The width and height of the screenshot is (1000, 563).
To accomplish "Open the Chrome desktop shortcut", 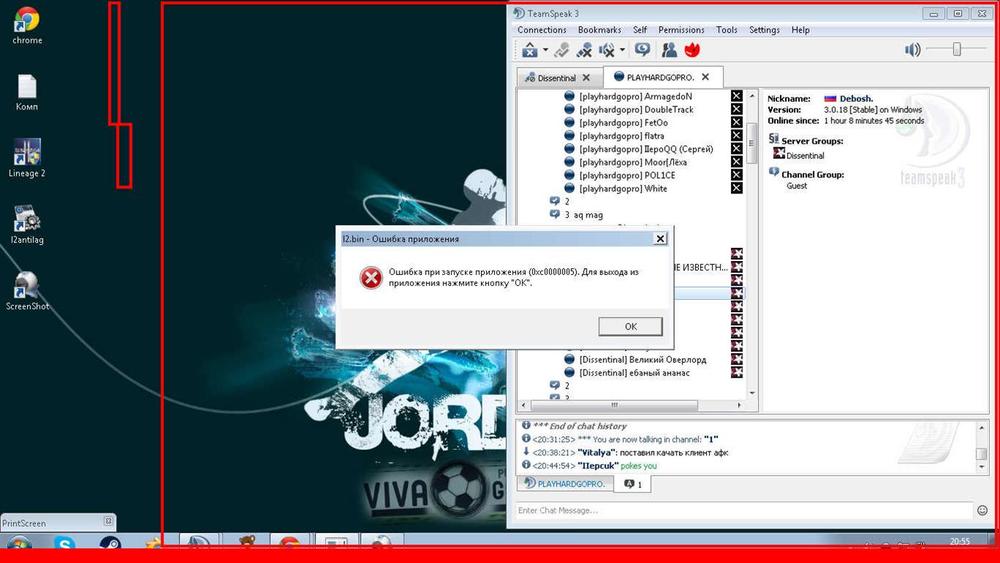I will pos(27,25).
